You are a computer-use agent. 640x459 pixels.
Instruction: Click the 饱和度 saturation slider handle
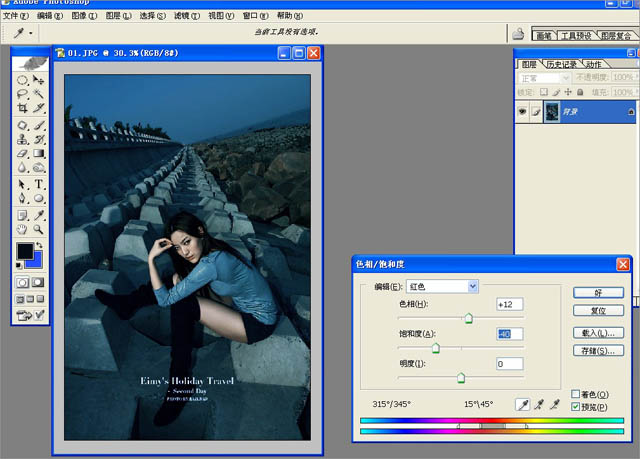[x=435, y=348]
